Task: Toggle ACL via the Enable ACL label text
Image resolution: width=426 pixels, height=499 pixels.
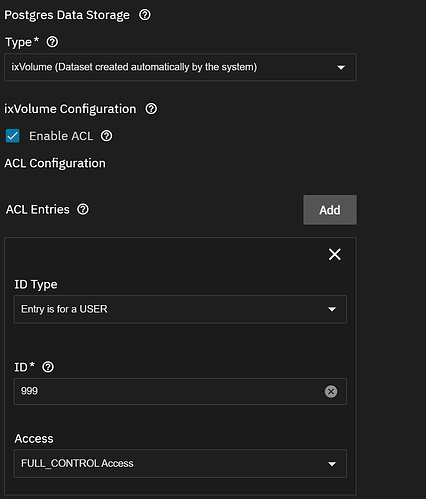Action: point(61,136)
